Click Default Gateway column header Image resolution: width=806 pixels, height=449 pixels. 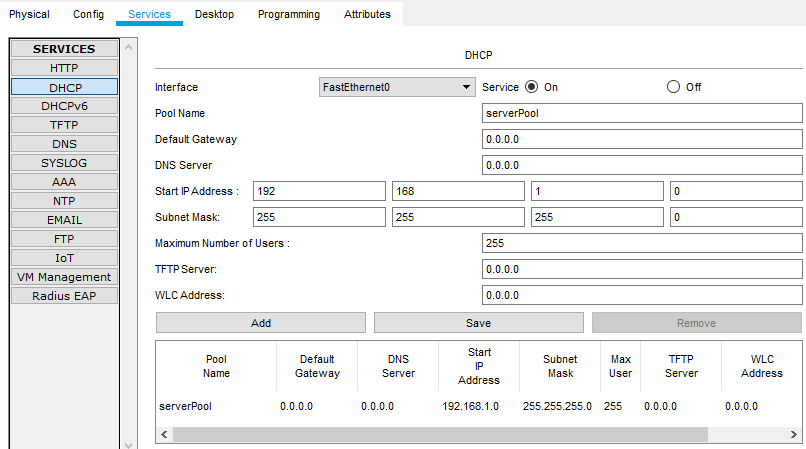point(317,366)
